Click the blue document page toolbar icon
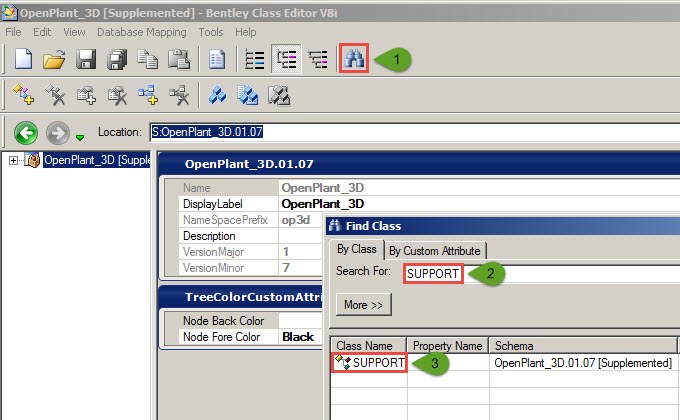The width and height of the screenshot is (680, 420). (216, 59)
